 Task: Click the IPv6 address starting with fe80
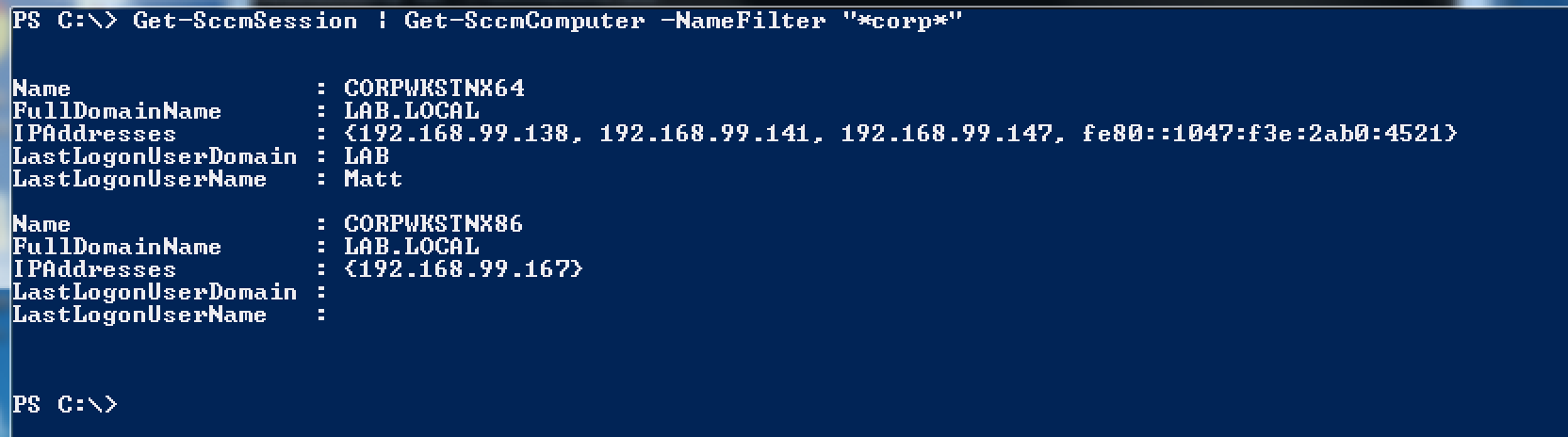click(x=1263, y=134)
